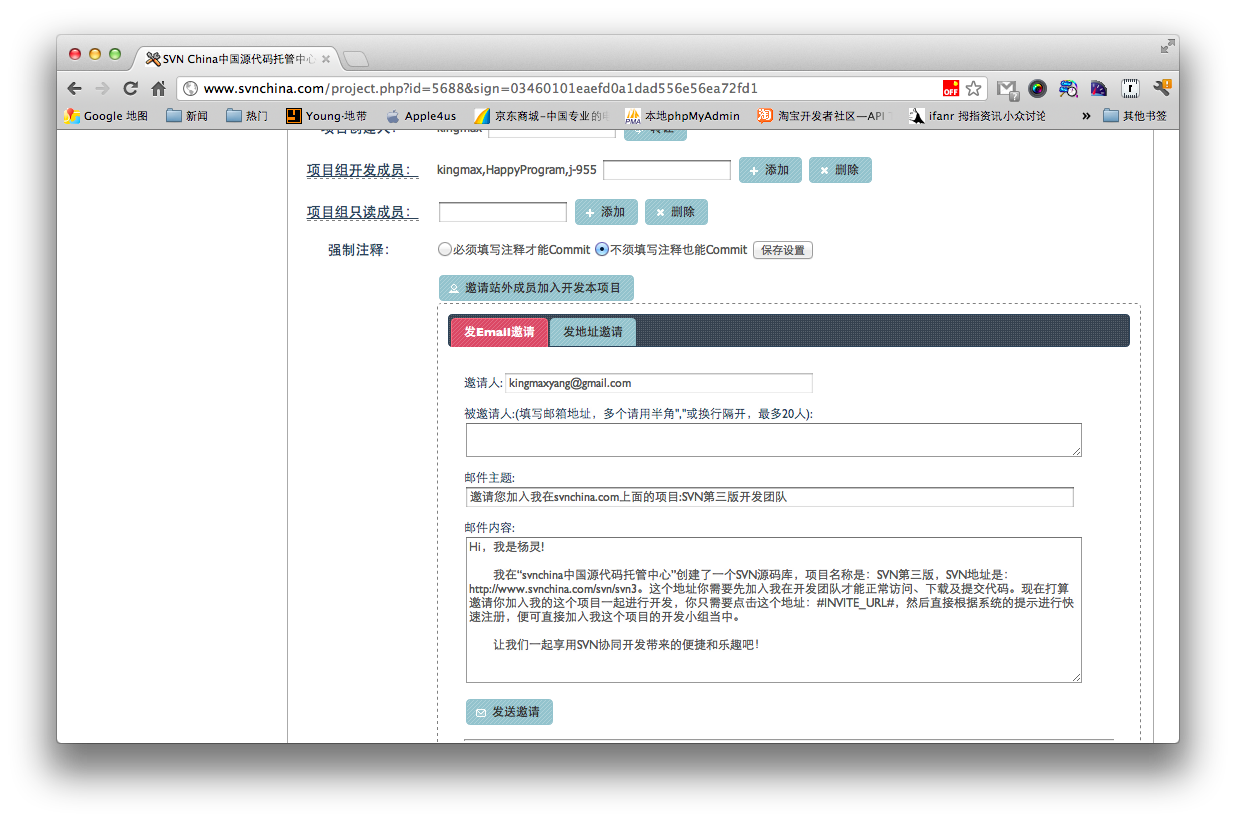Navigate back with the back arrow
1236x822 pixels.
coord(75,88)
